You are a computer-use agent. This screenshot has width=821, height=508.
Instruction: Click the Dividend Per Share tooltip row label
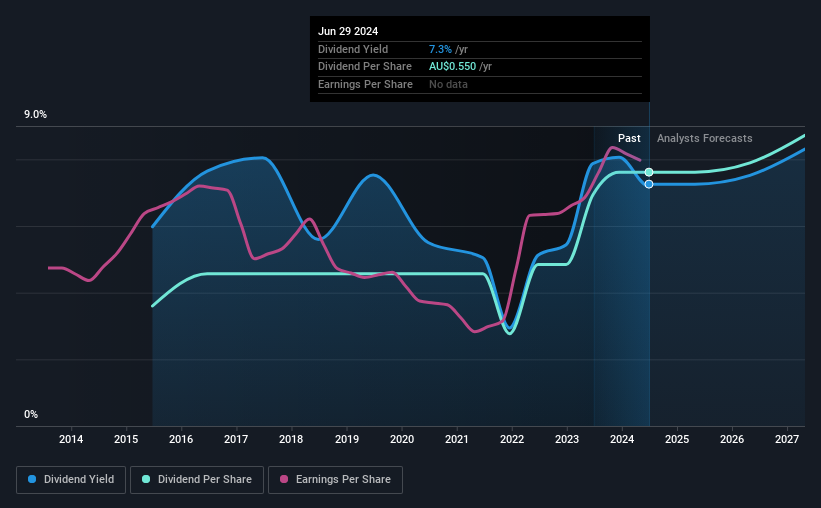[364, 67]
